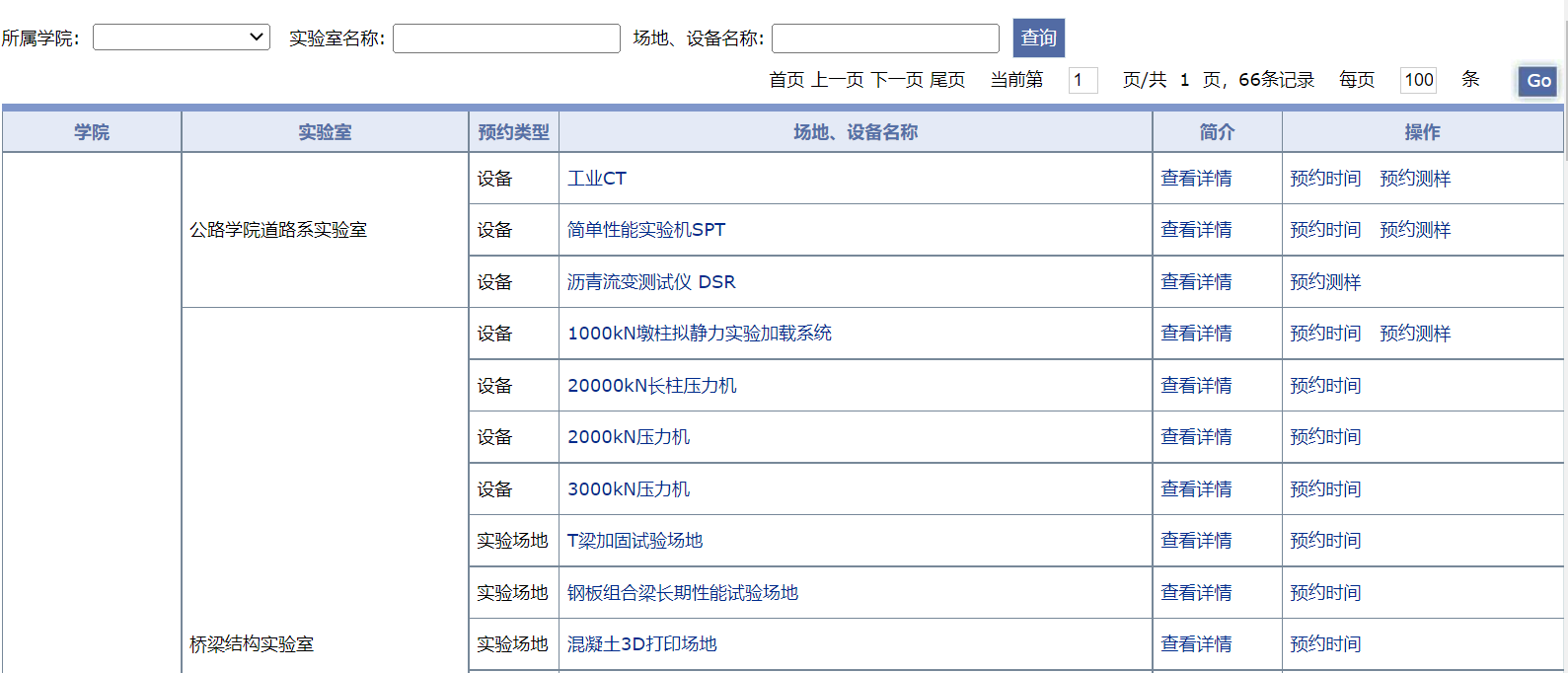Open the 工业CT equipment link
The image size is (1568, 673).
pyautogui.click(x=596, y=179)
